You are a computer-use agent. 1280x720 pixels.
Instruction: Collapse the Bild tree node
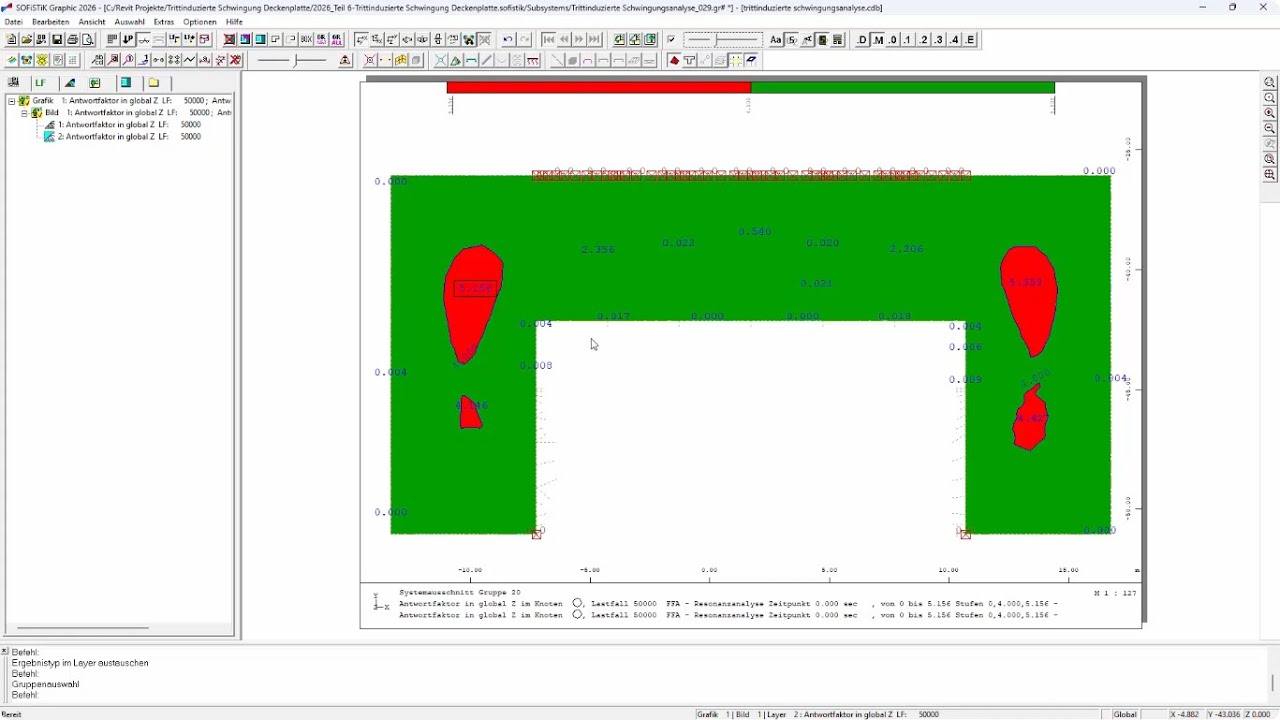(24, 113)
